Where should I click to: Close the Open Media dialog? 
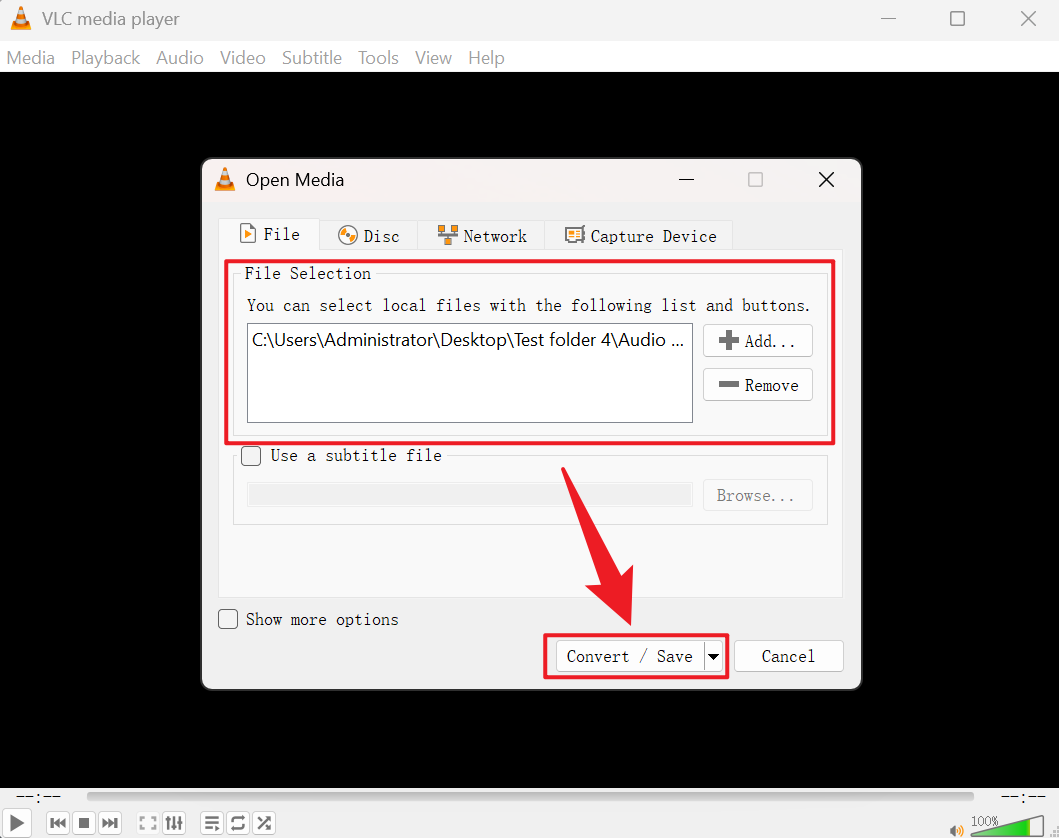click(826, 180)
